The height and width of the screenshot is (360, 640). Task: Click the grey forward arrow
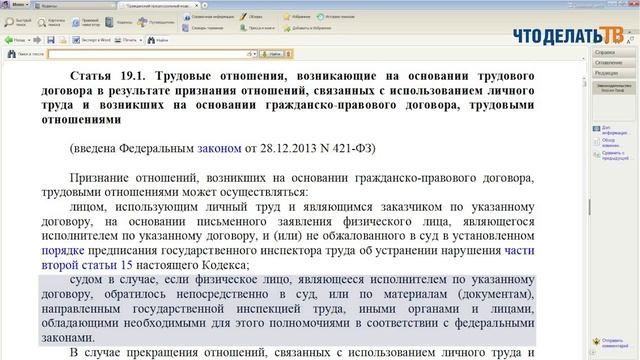[x=37, y=40]
